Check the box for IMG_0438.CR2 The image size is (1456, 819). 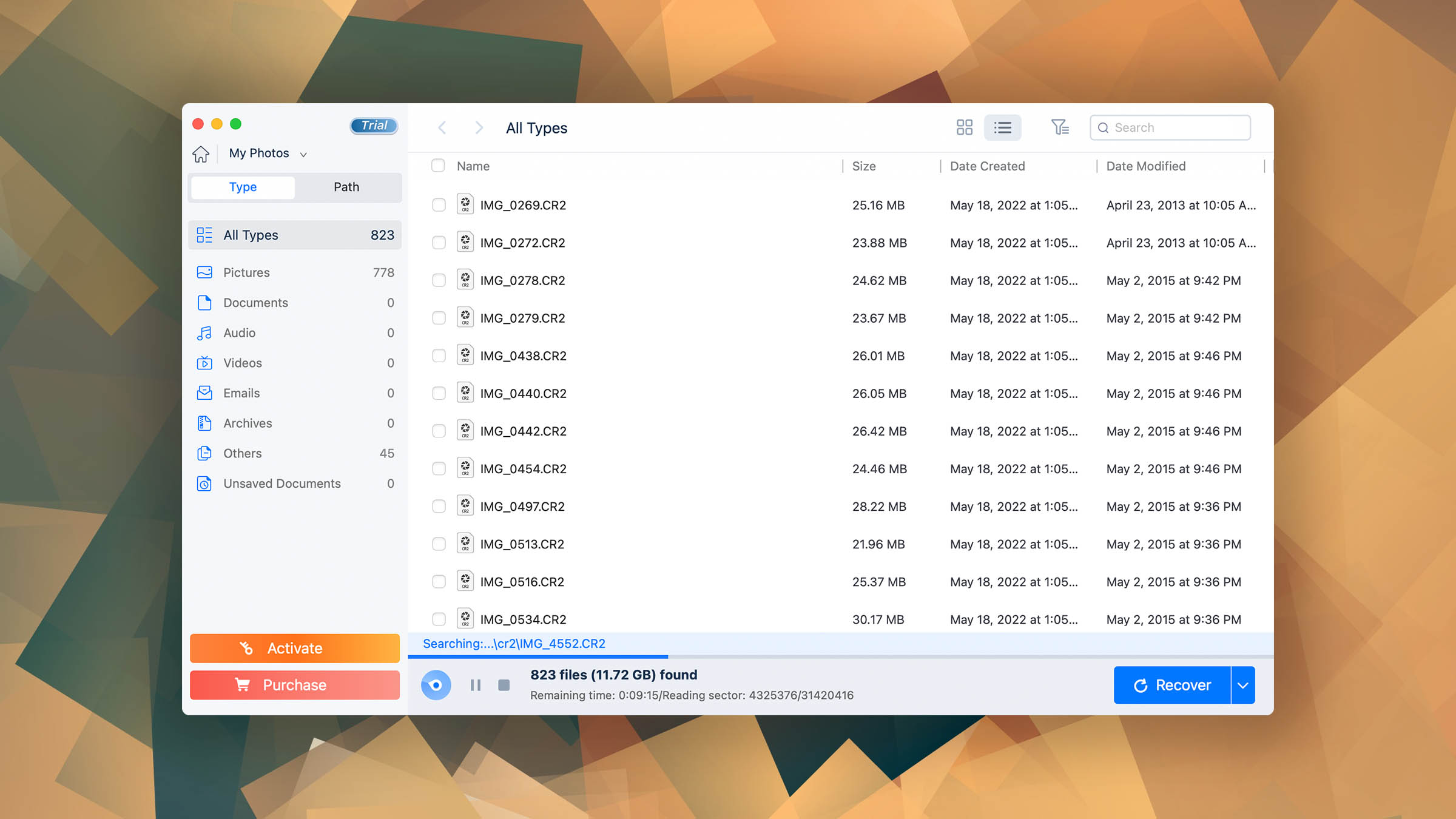pos(439,356)
